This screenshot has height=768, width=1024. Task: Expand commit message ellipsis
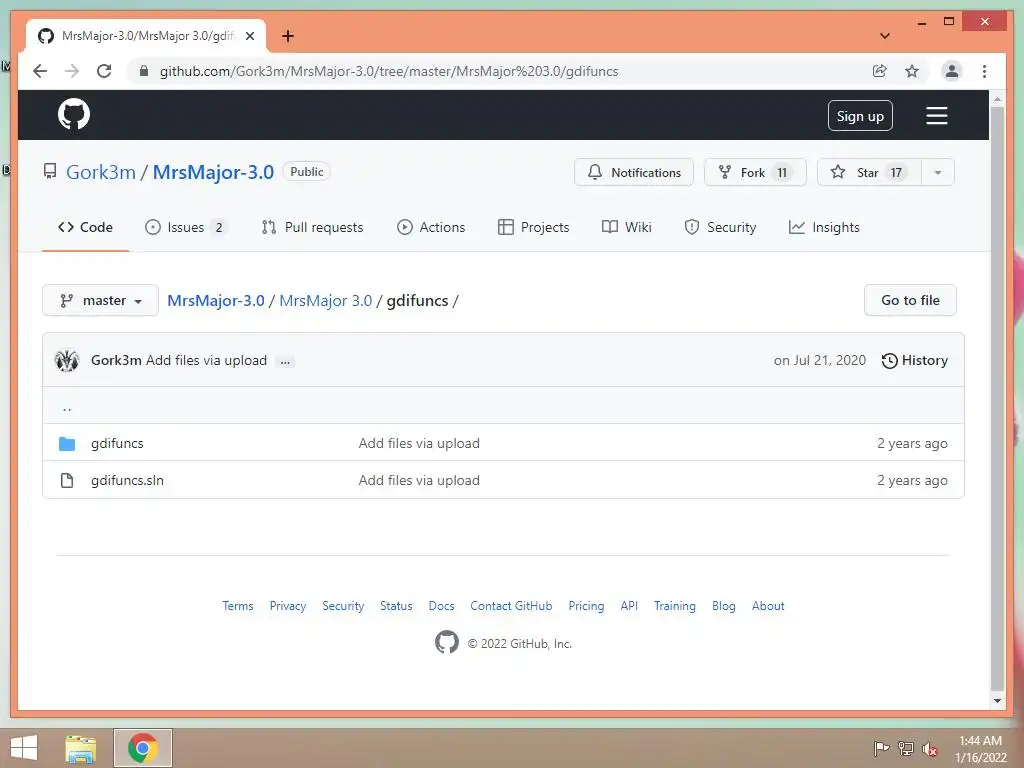tap(285, 361)
